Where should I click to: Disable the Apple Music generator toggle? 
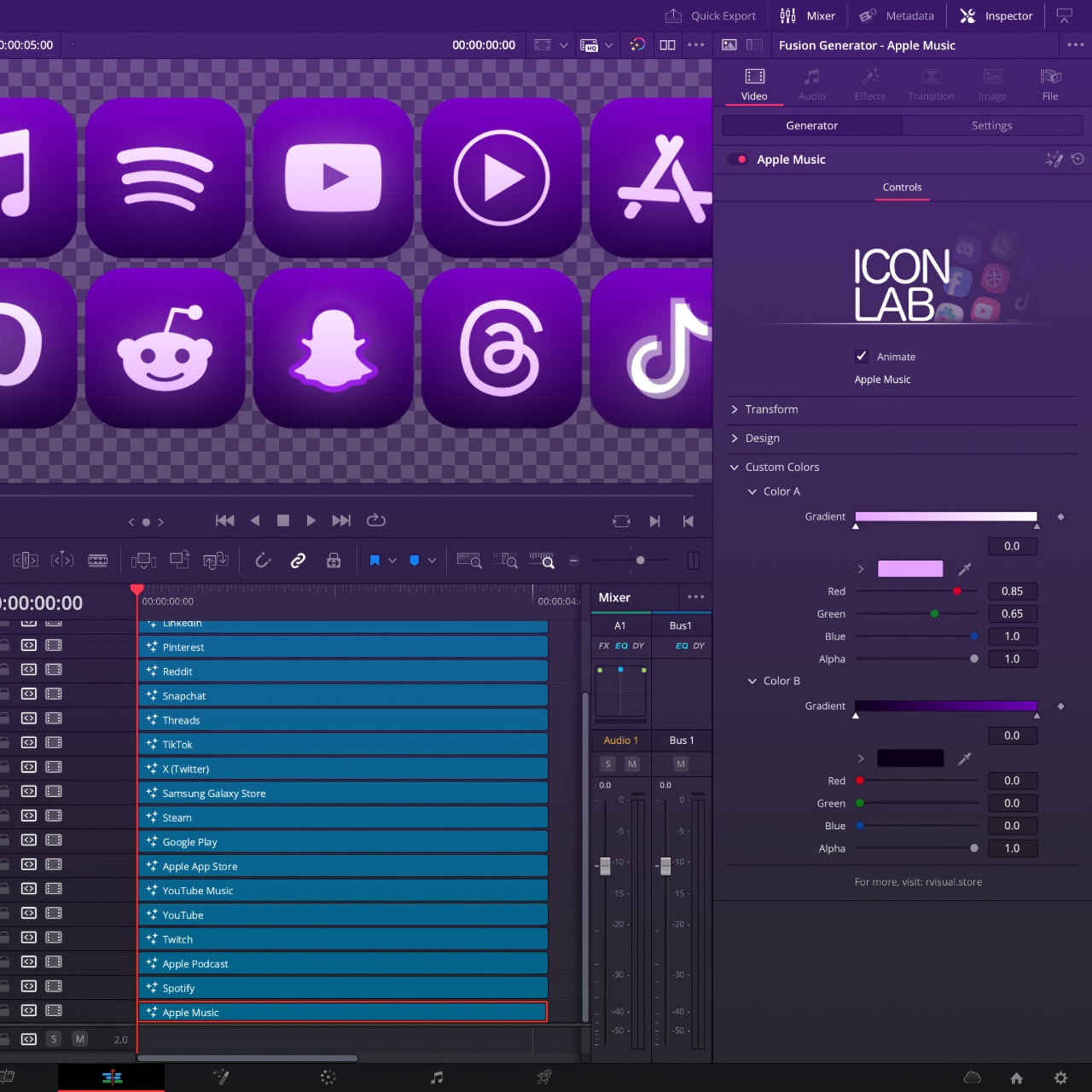click(x=738, y=160)
